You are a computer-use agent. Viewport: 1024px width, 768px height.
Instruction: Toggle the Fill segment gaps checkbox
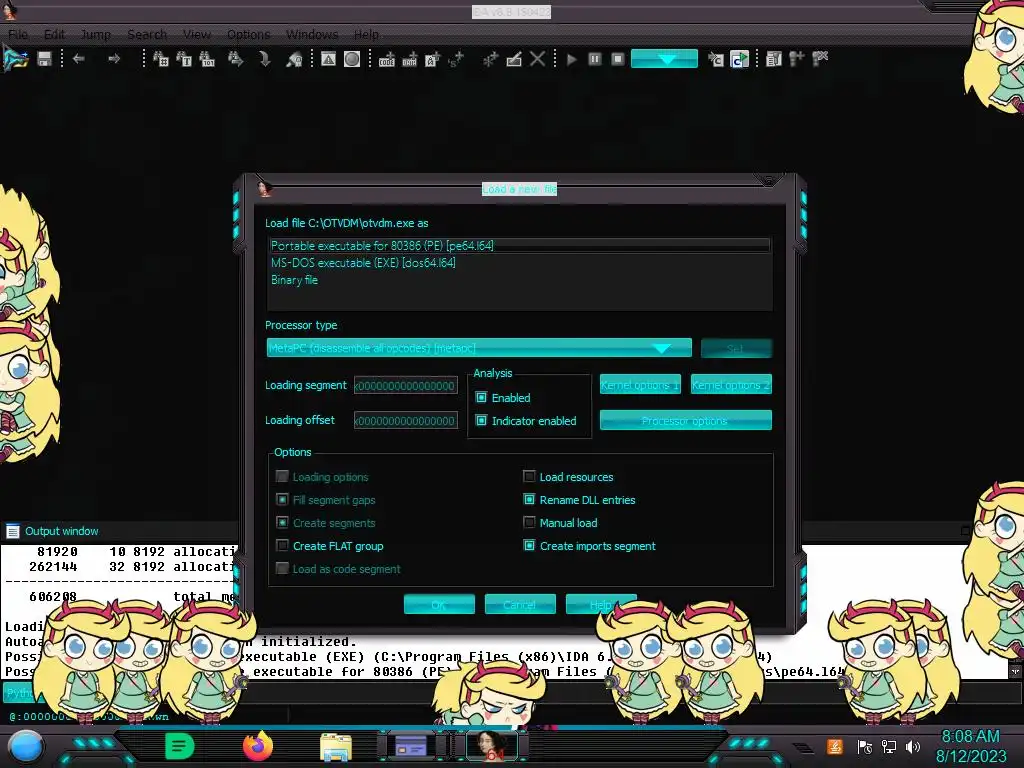coord(282,500)
